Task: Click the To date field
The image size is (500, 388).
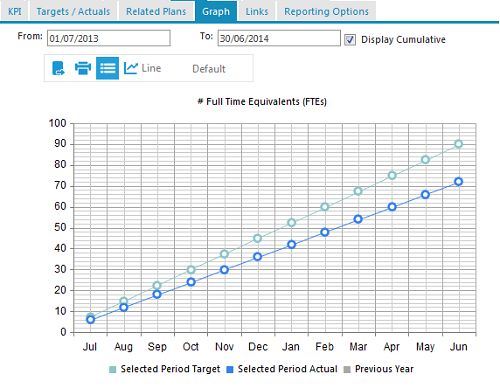Action: 279,38
